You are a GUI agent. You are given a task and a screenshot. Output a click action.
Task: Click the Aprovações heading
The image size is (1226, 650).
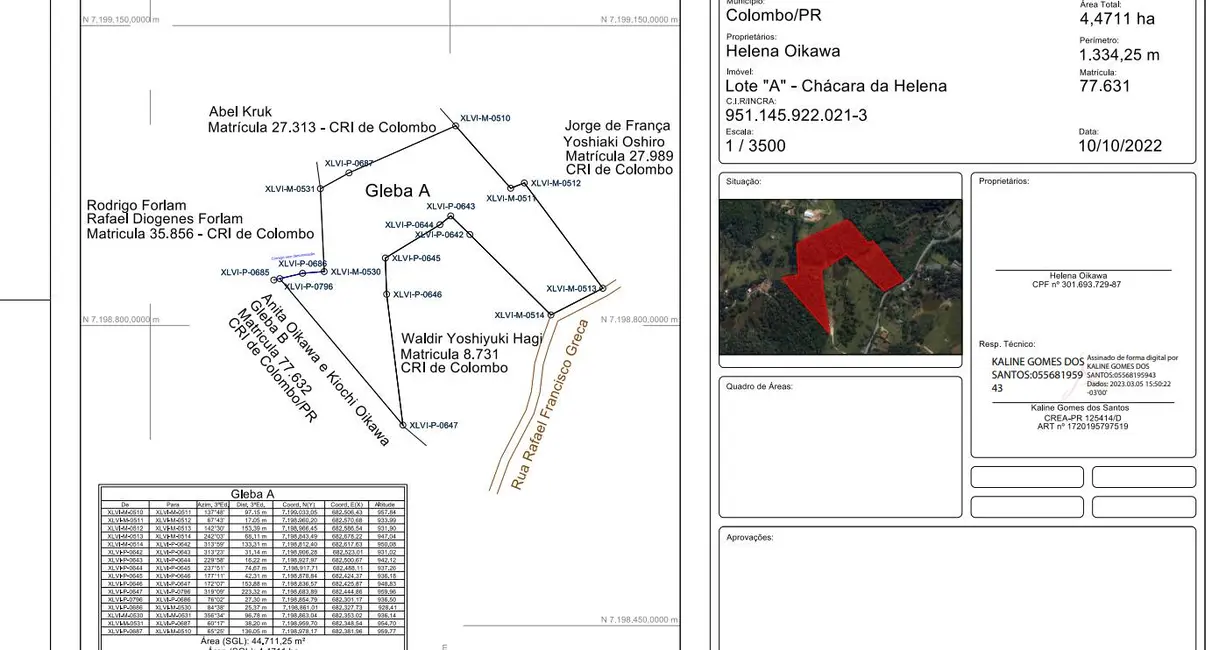(x=749, y=537)
